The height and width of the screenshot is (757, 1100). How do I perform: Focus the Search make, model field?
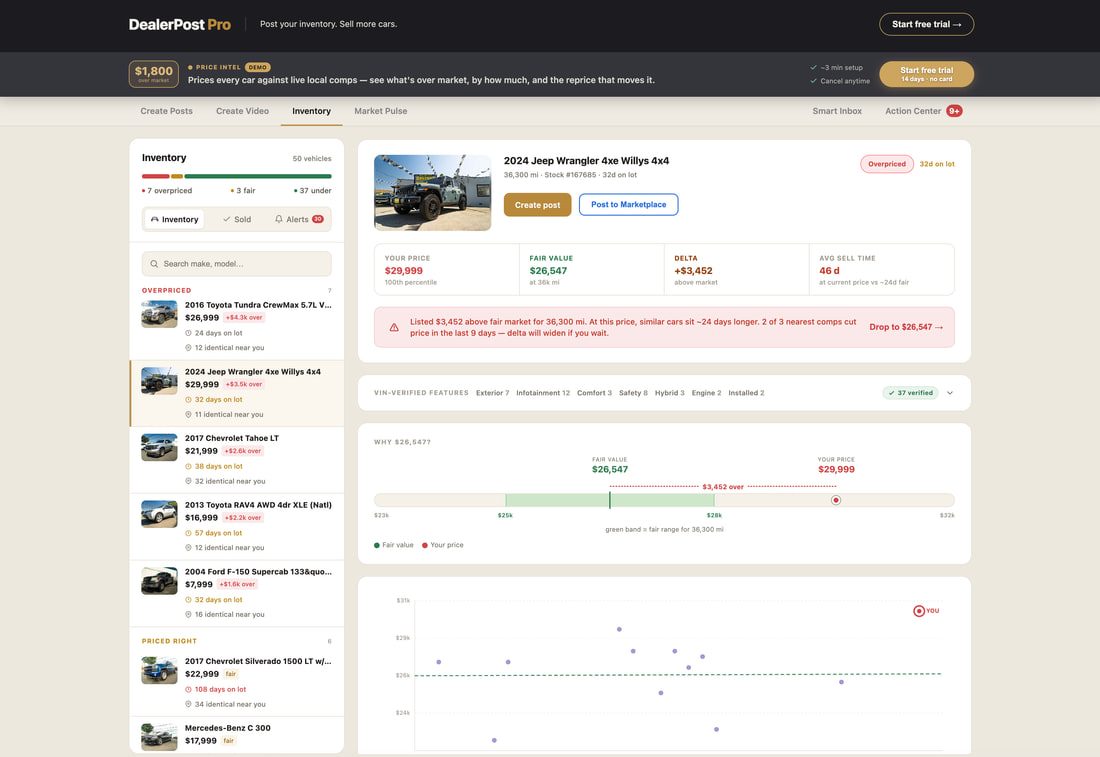pos(236,264)
